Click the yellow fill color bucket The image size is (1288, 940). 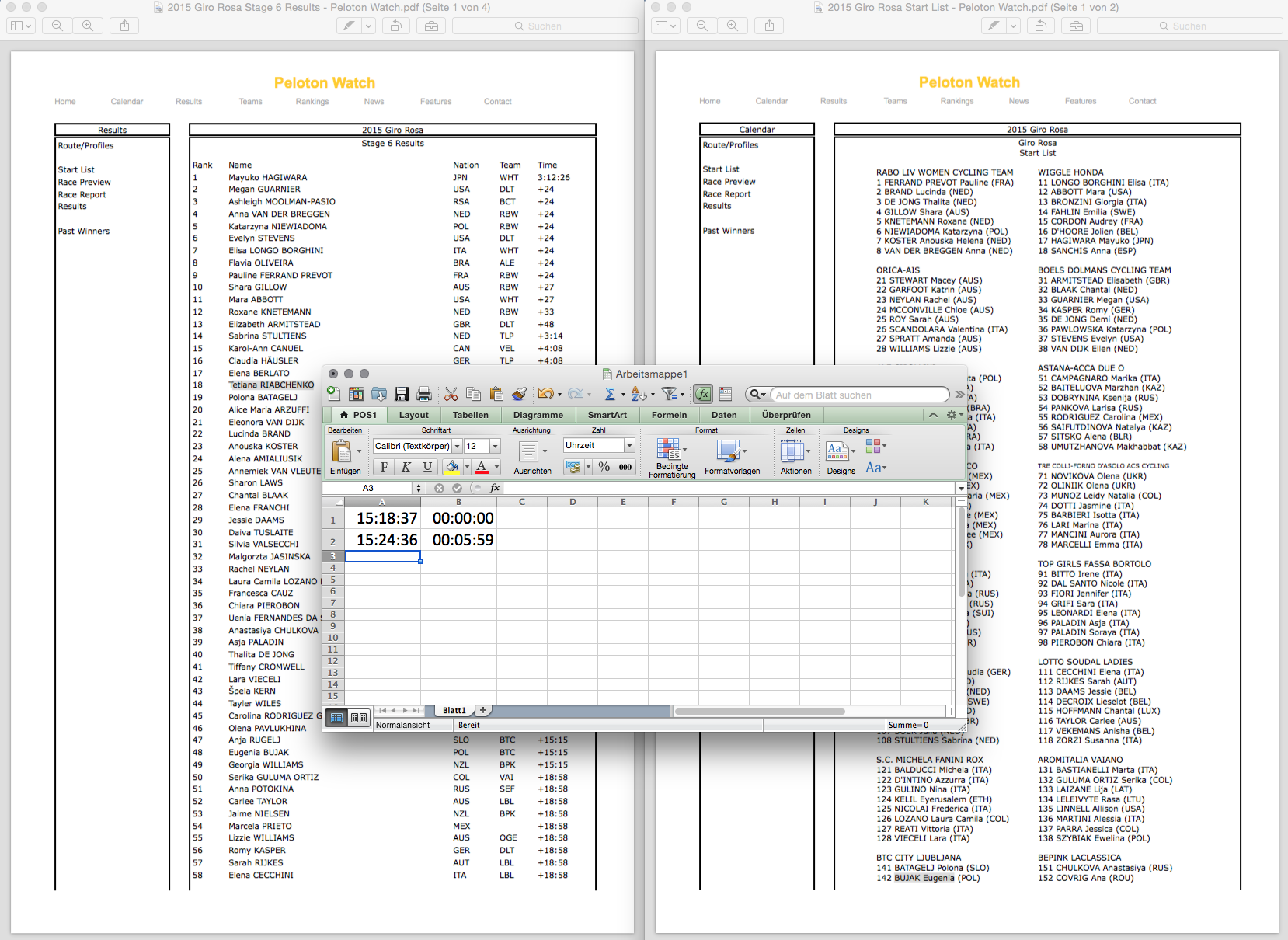click(x=451, y=467)
